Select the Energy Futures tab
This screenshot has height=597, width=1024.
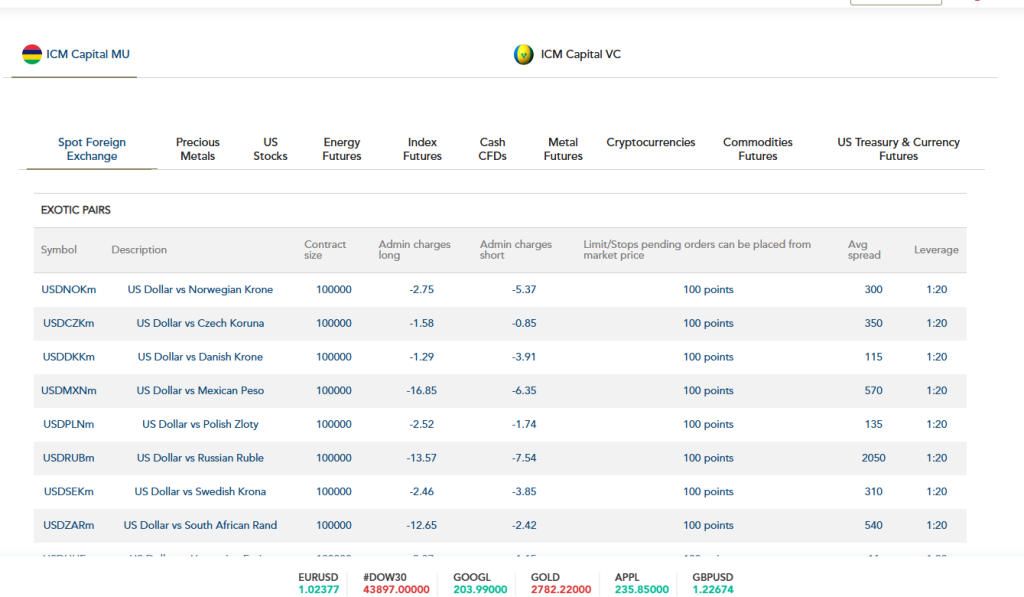(x=342, y=149)
